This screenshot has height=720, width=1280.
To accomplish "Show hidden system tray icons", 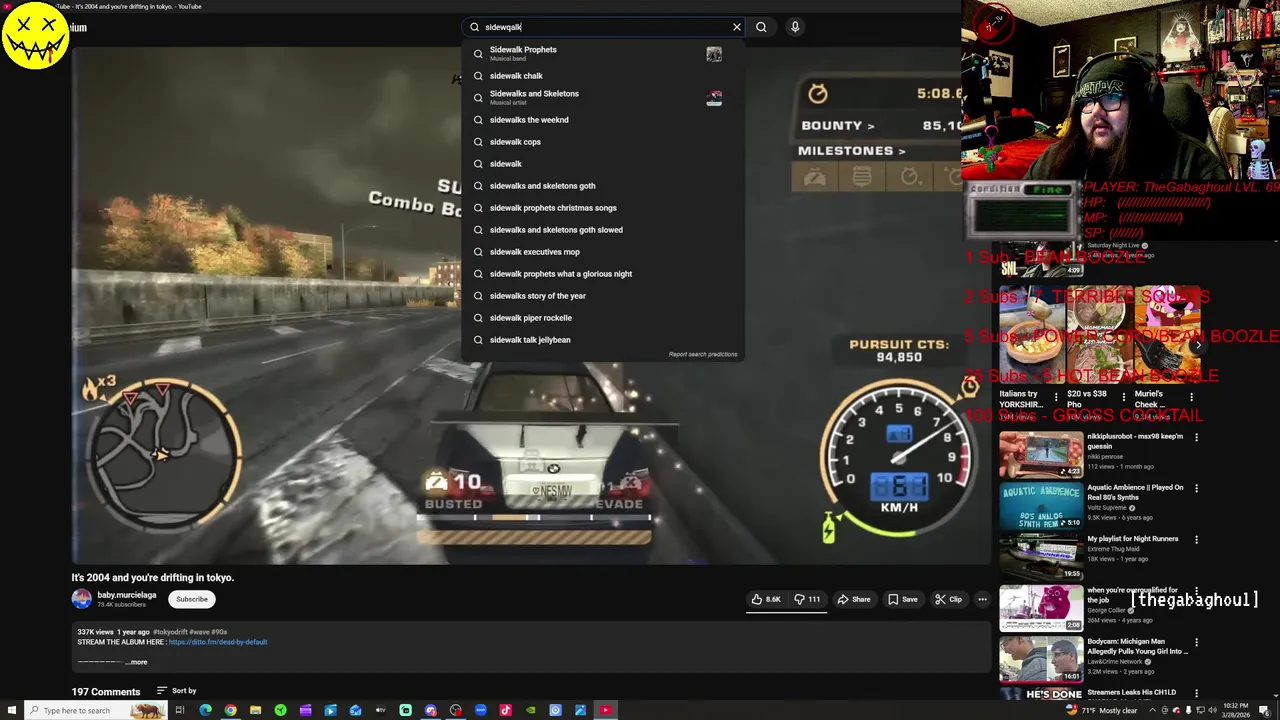I will point(1152,710).
